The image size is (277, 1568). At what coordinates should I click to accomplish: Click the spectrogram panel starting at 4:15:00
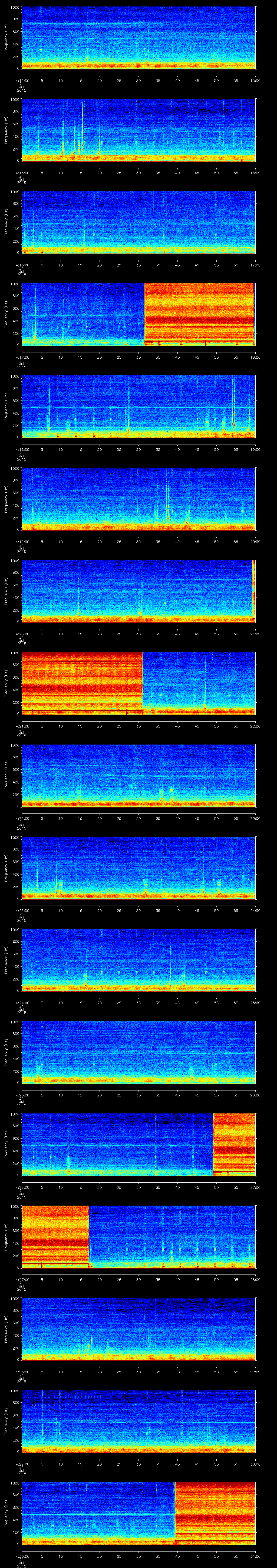[x=138, y=130]
